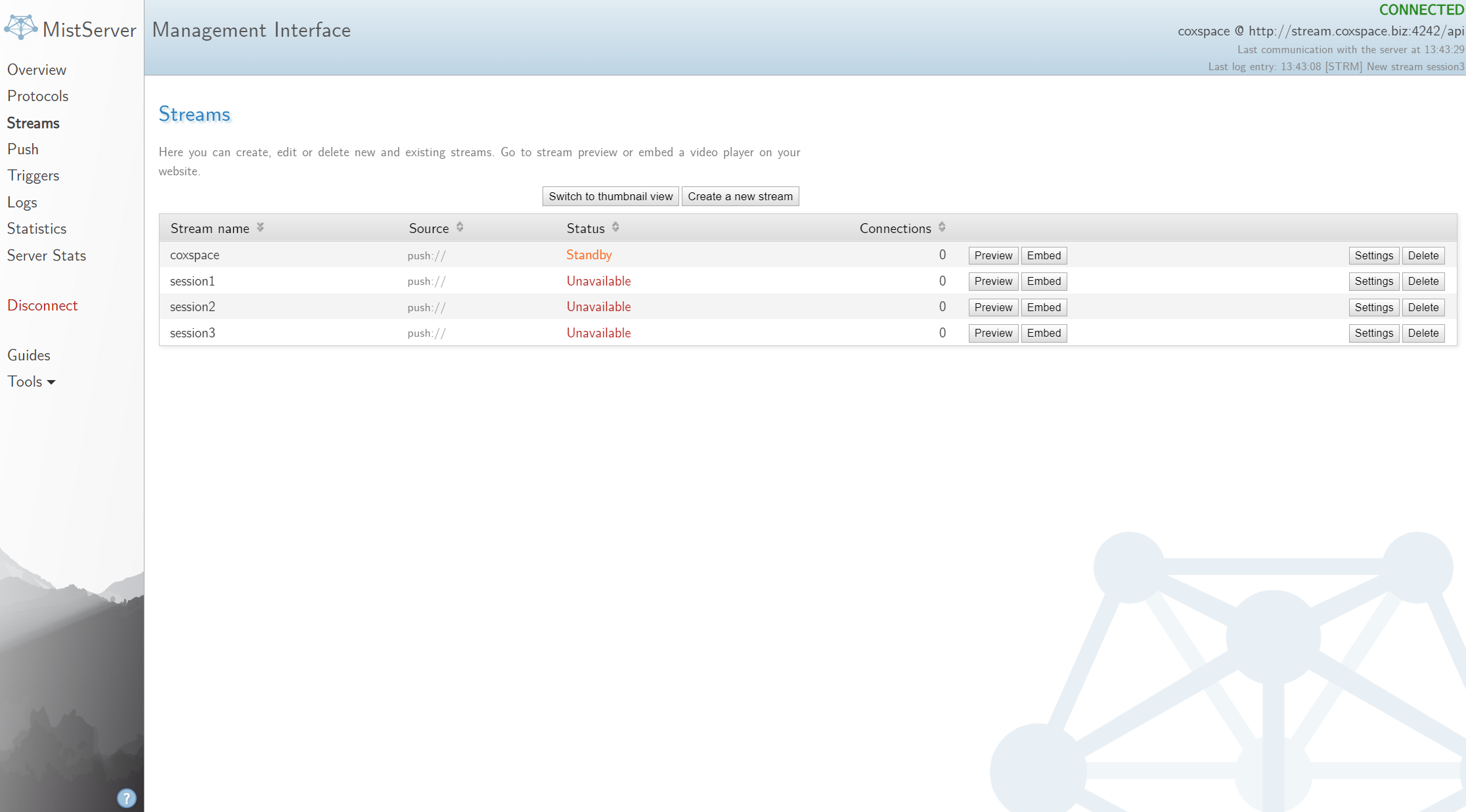Select the Streams menu item
This screenshot has height=812, width=1466.
[x=33, y=123]
